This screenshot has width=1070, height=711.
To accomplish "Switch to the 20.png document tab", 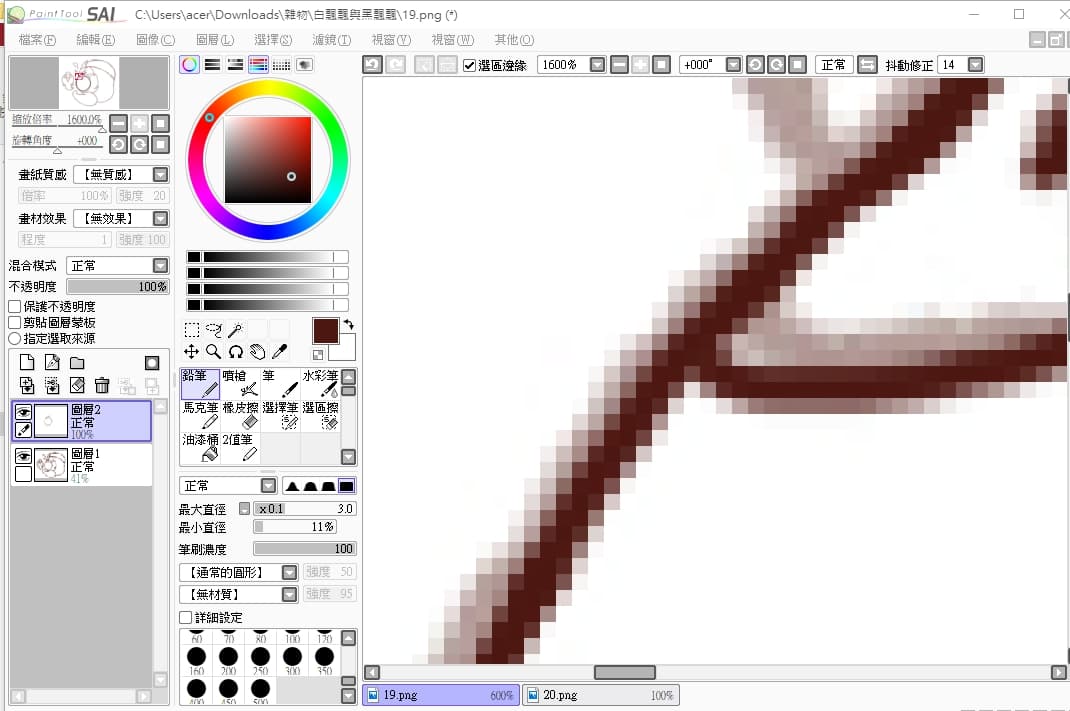I will click(601, 695).
